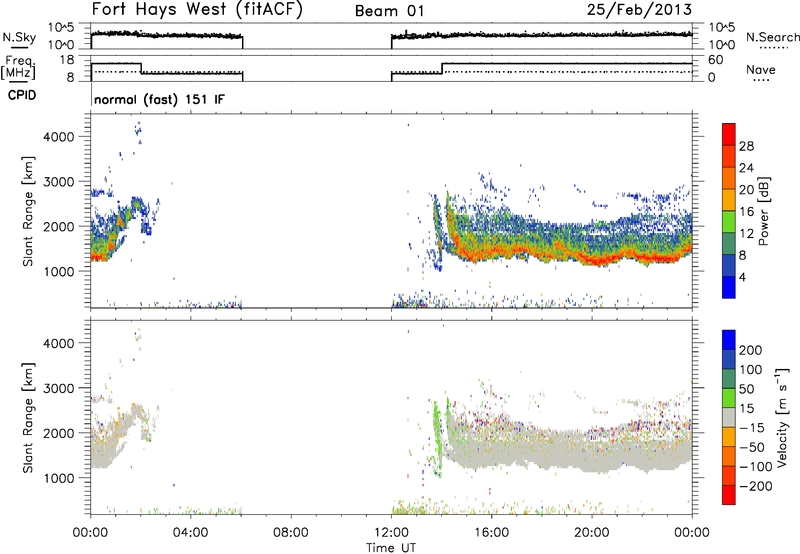
Task: Click the '4000' tick on Power panel
Action: click(59, 137)
